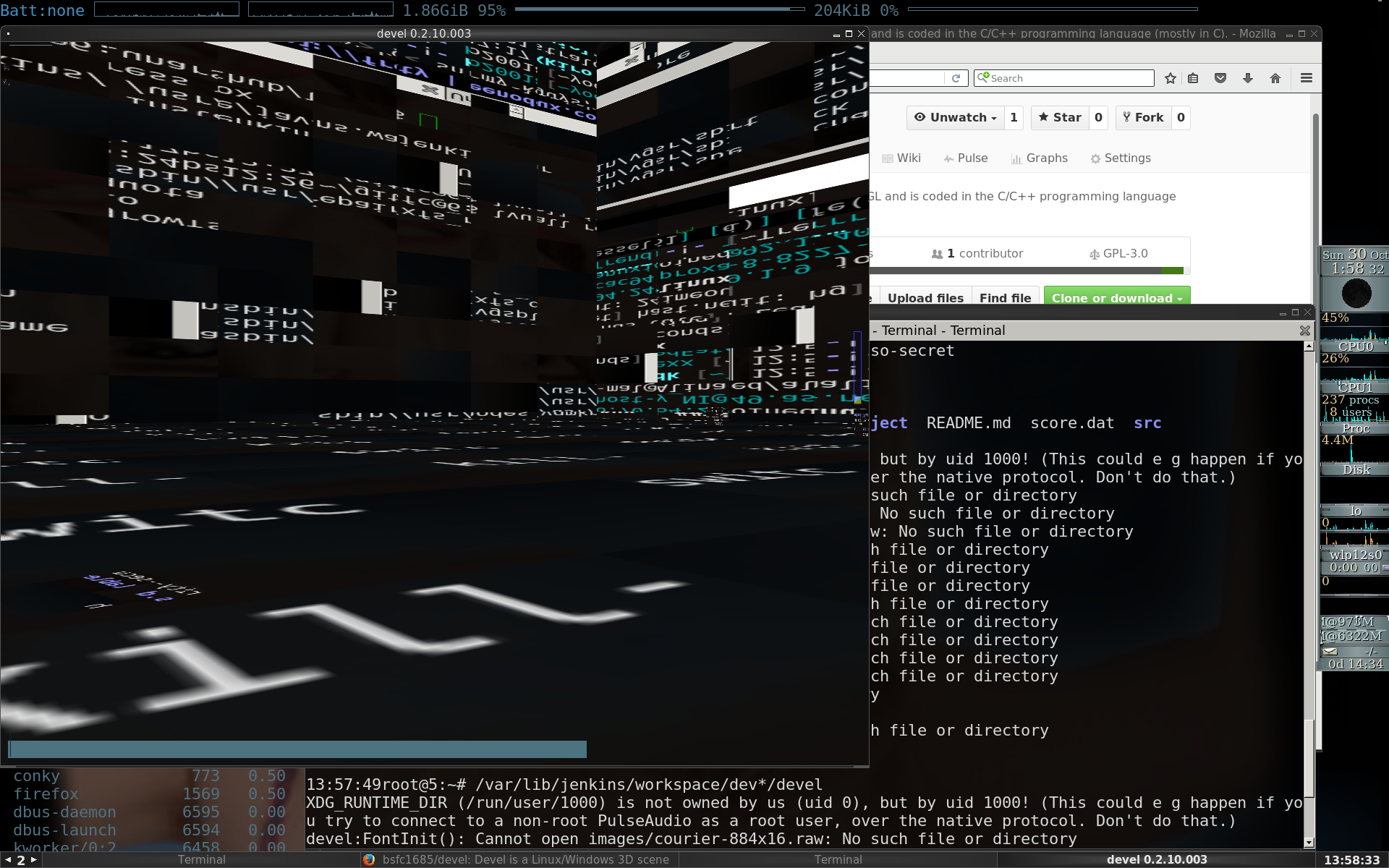This screenshot has width=1389, height=868.
Task: Click the Upload files button
Action: click(x=925, y=297)
